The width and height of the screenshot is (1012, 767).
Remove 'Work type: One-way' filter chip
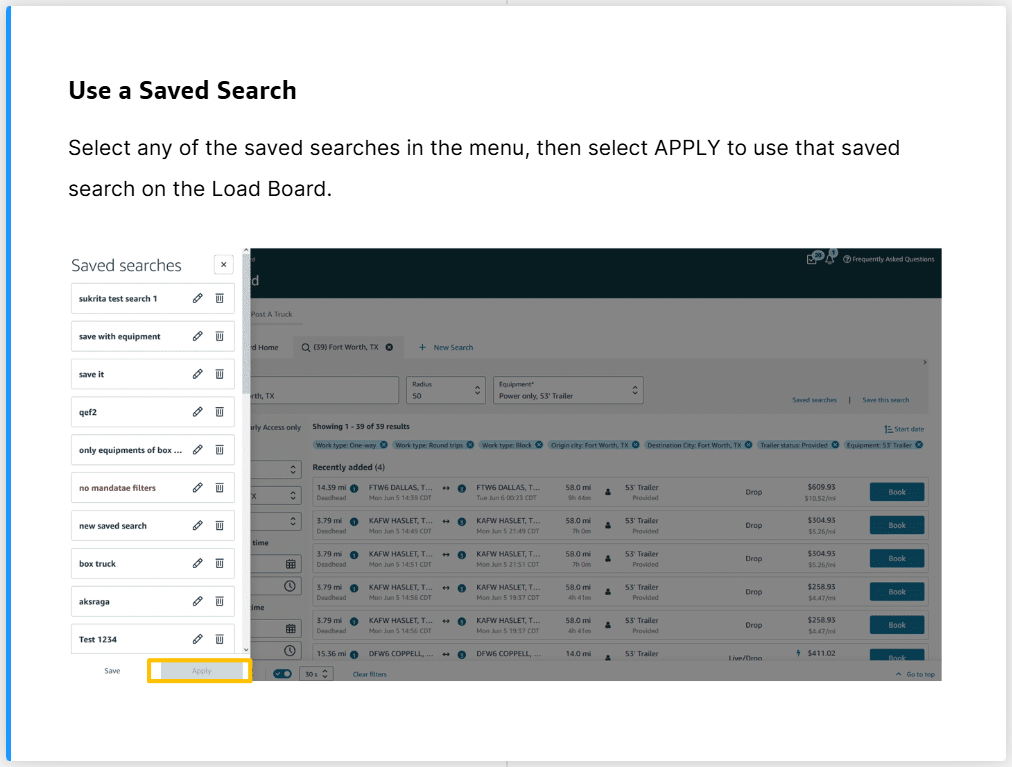pyautogui.click(x=384, y=445)
